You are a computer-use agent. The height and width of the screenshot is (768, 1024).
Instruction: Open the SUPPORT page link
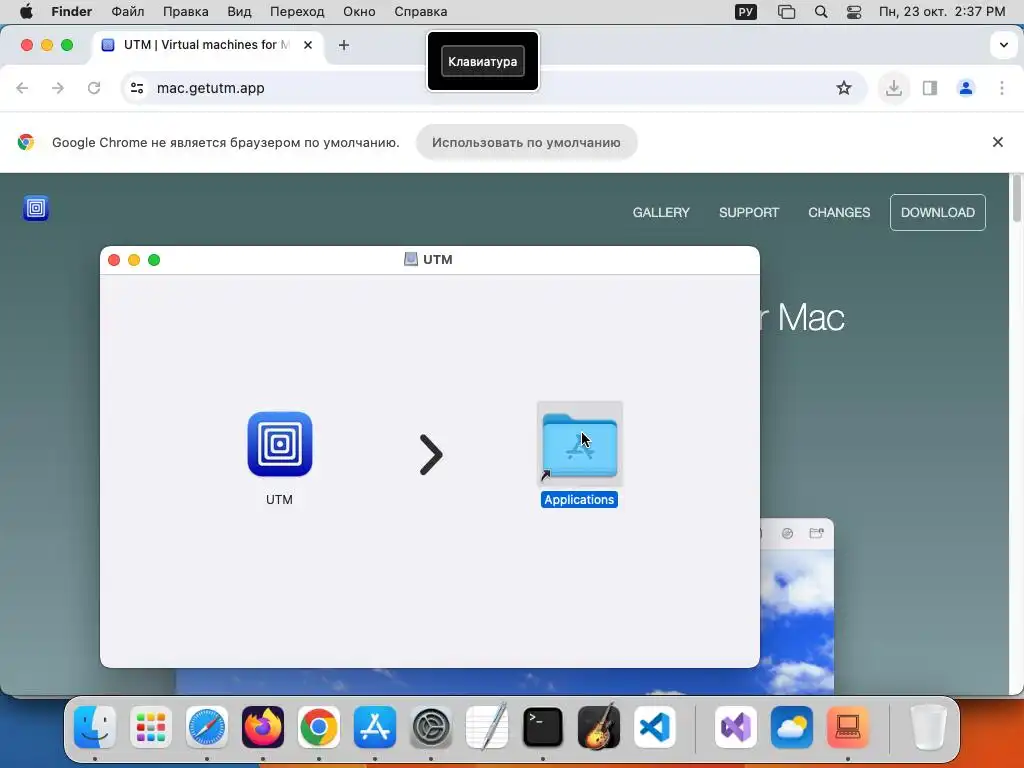749,212
